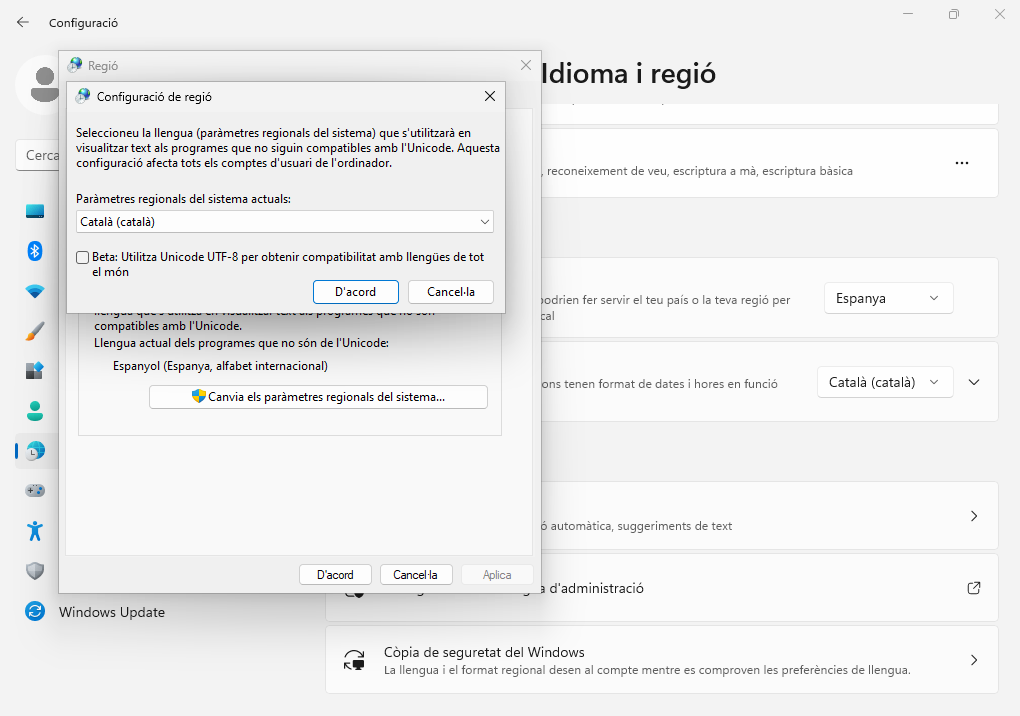Select the Wi-Fi network icon in sidebar
Image resolution: width=1020 pixels, height=716 pixels.
[x=35, y=291]
